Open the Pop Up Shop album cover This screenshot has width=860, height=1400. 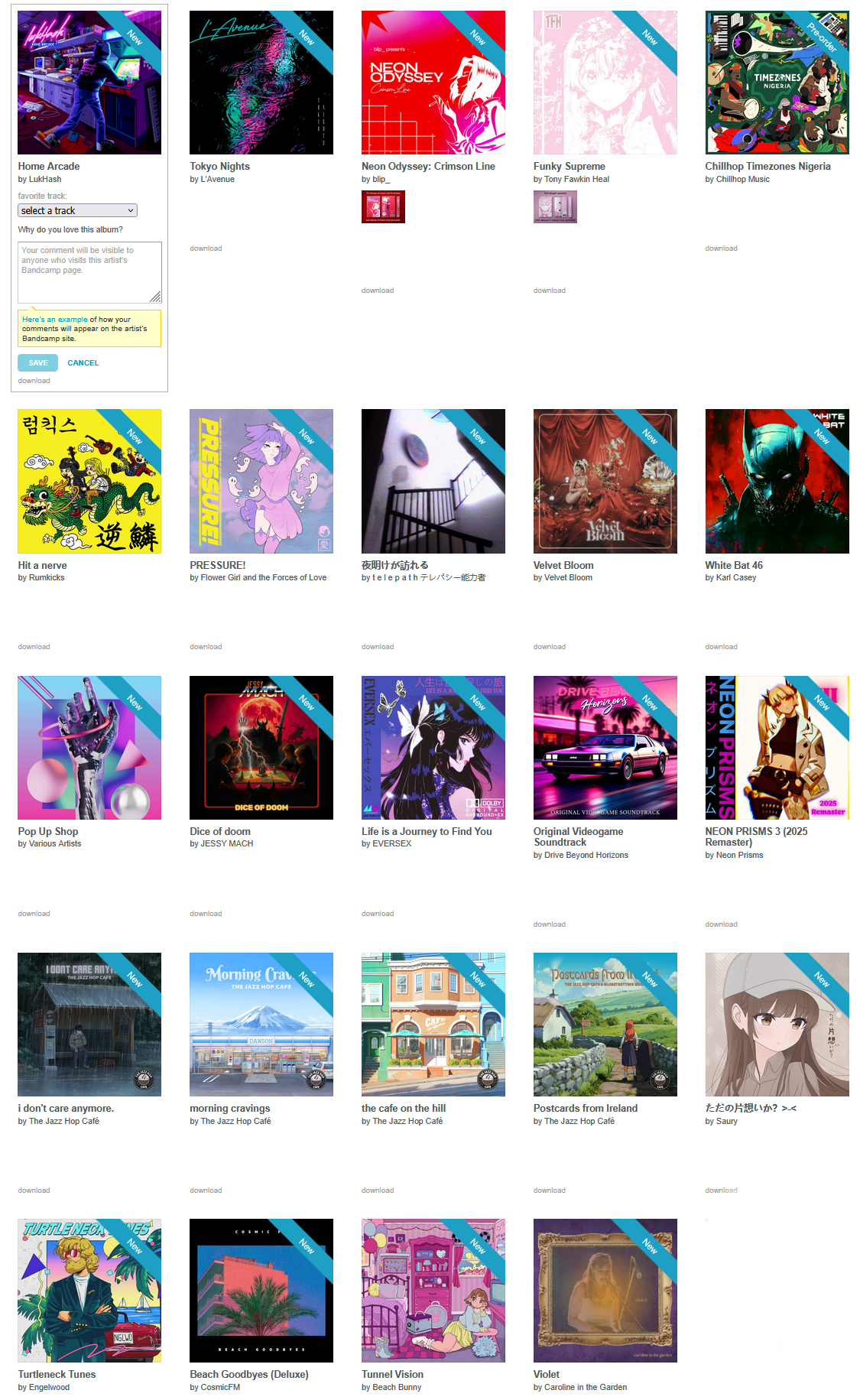click(x=89, y=748)
